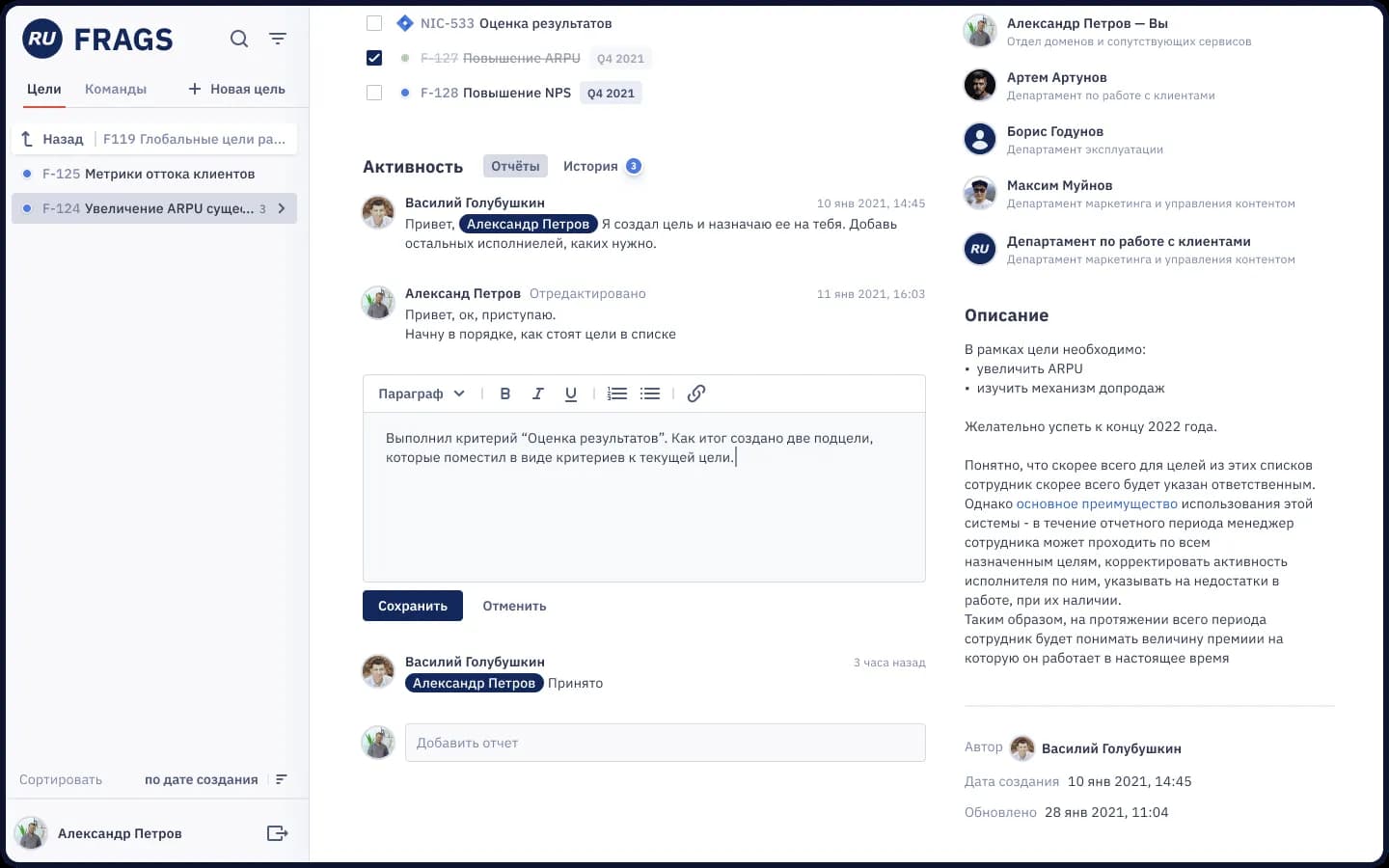The height and width of the screenshot is (868, 1389).
Task: Apply italic formatting in the editor
Action: [x=538, y=393]
